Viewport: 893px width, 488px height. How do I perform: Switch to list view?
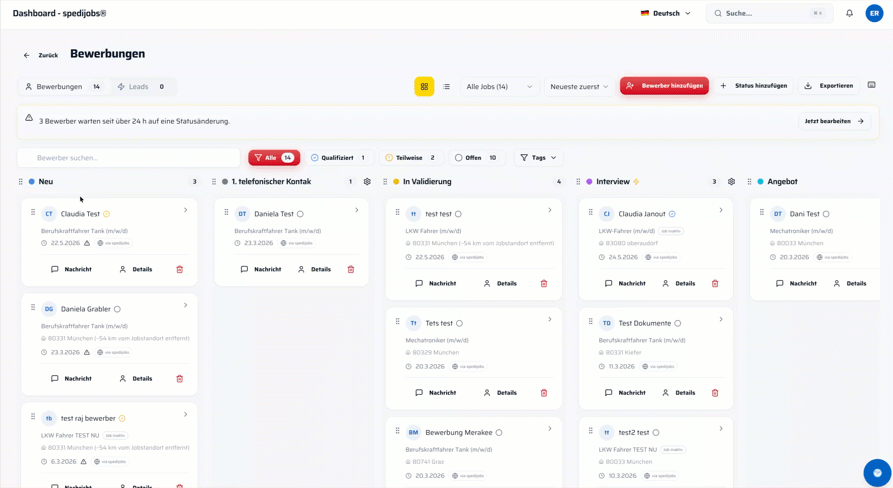[446, 87]
